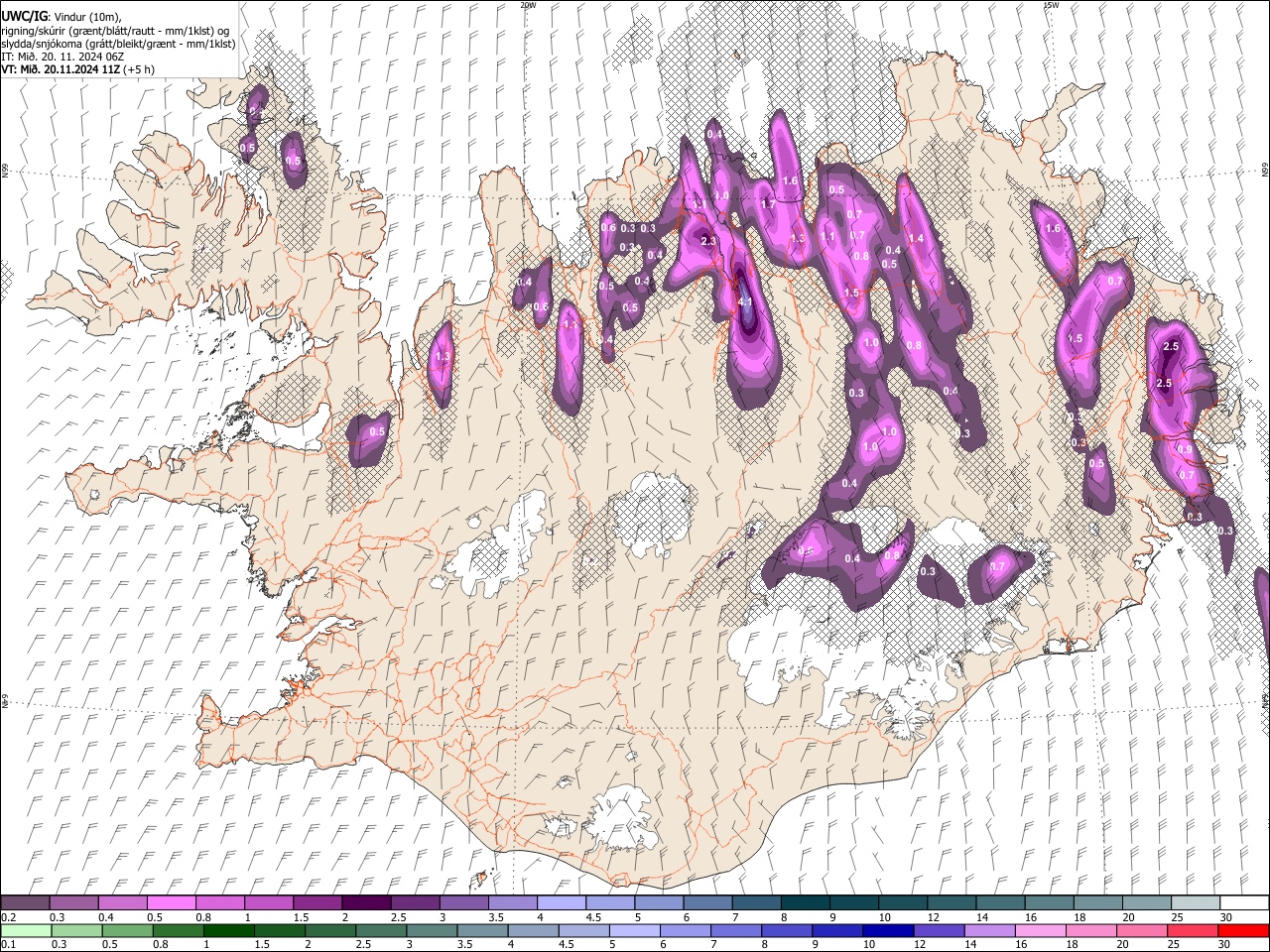Click the '15W' longitude label

[1052, 5]
